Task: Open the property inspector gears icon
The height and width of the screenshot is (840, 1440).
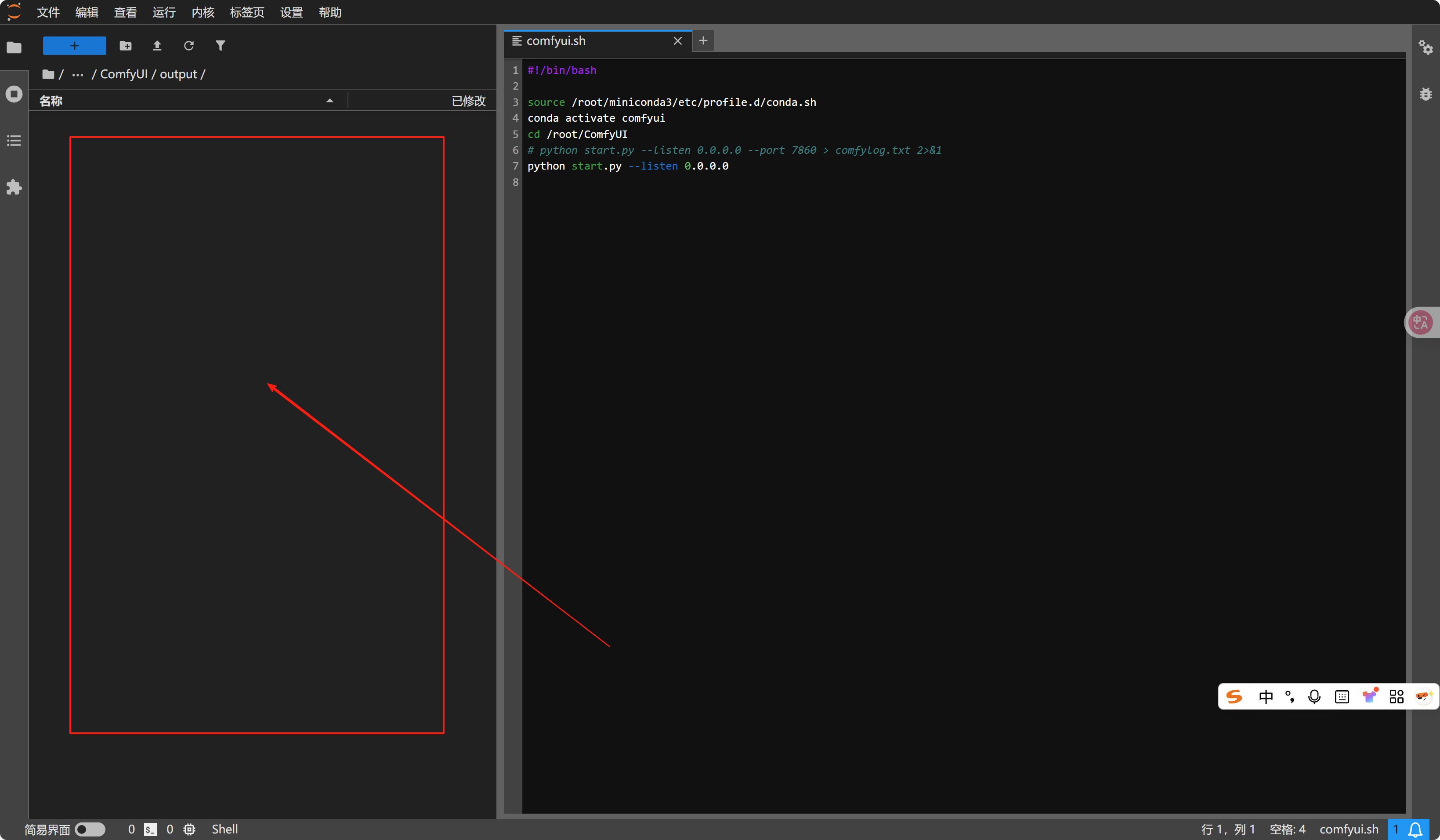Action: pos(1426,47)
